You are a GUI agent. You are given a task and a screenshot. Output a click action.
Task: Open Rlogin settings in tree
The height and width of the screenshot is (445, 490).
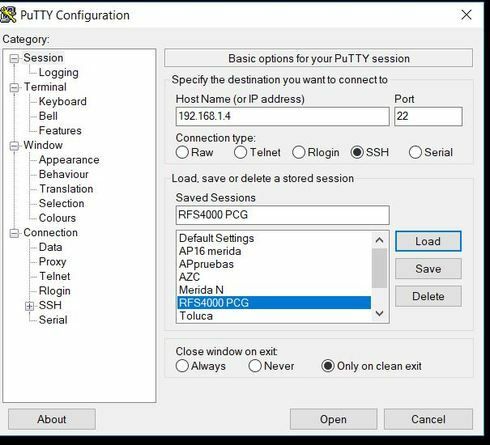pos(54,291)
